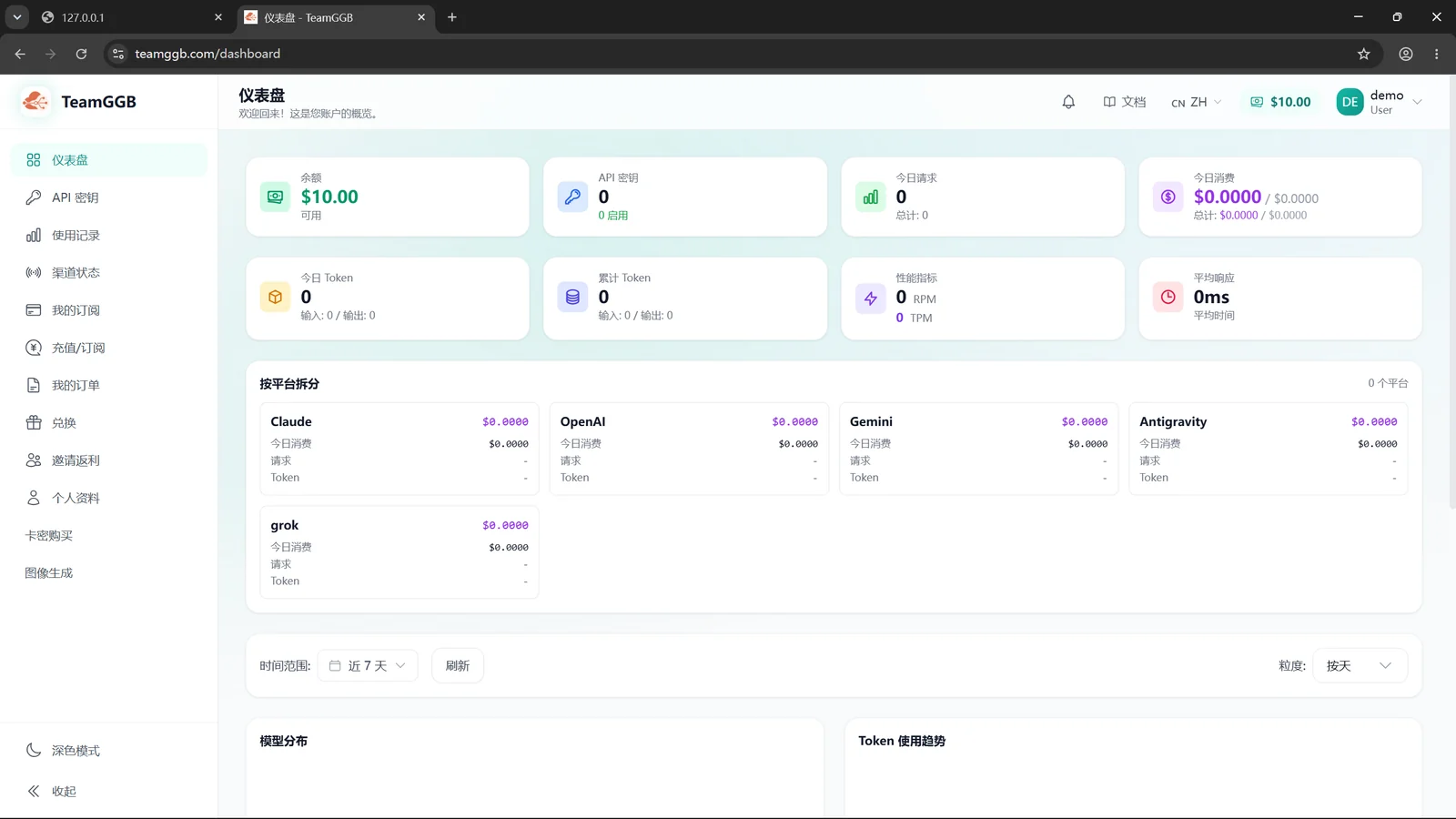
Task: Click the page vertical scrollbar
Action: tap(1451, 291)
